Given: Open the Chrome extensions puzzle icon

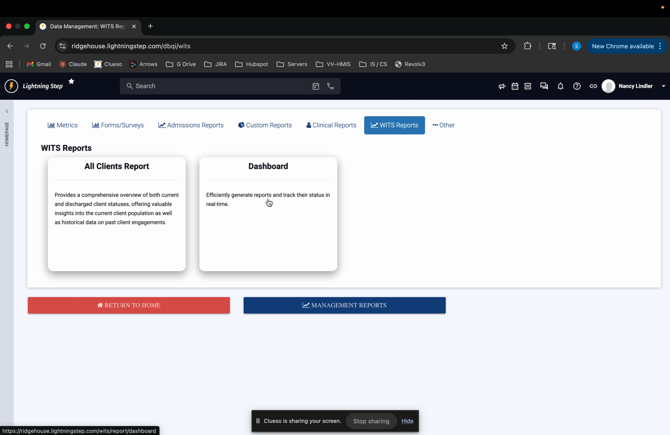Looking at the screenshot, I should click(528, 46).
